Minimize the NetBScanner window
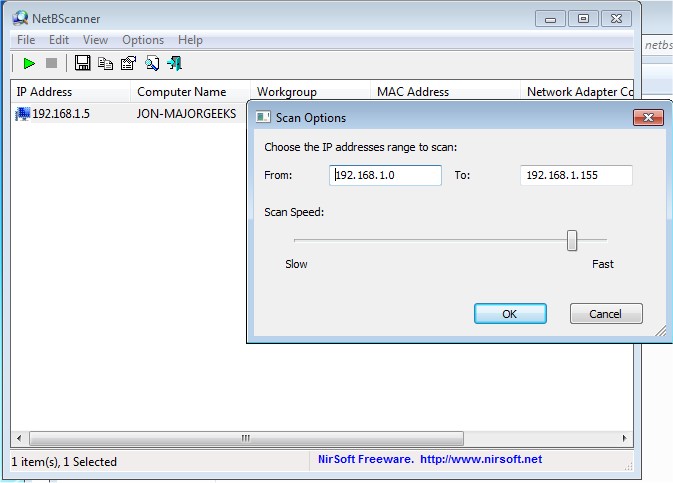The width and height of the screenshot is (673, 483). tap(550, 19)
